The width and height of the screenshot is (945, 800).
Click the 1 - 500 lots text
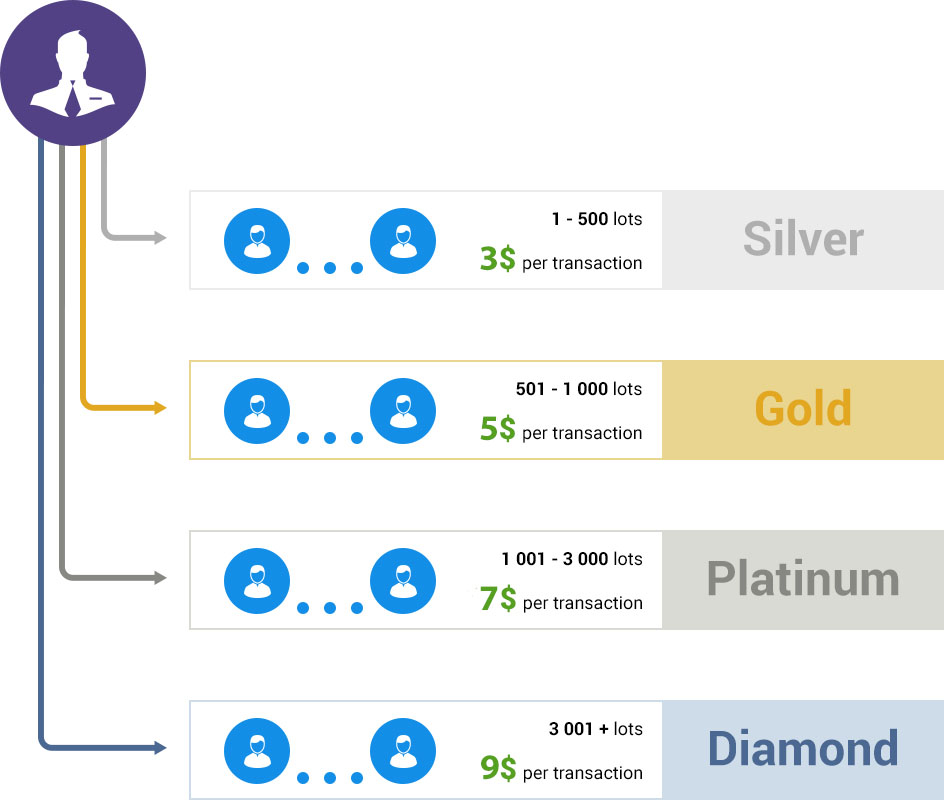coord(596,218)
